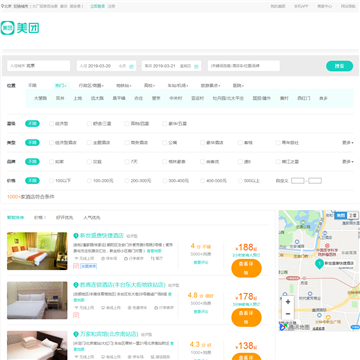Click the green 搜索 button

coord(339,66)
